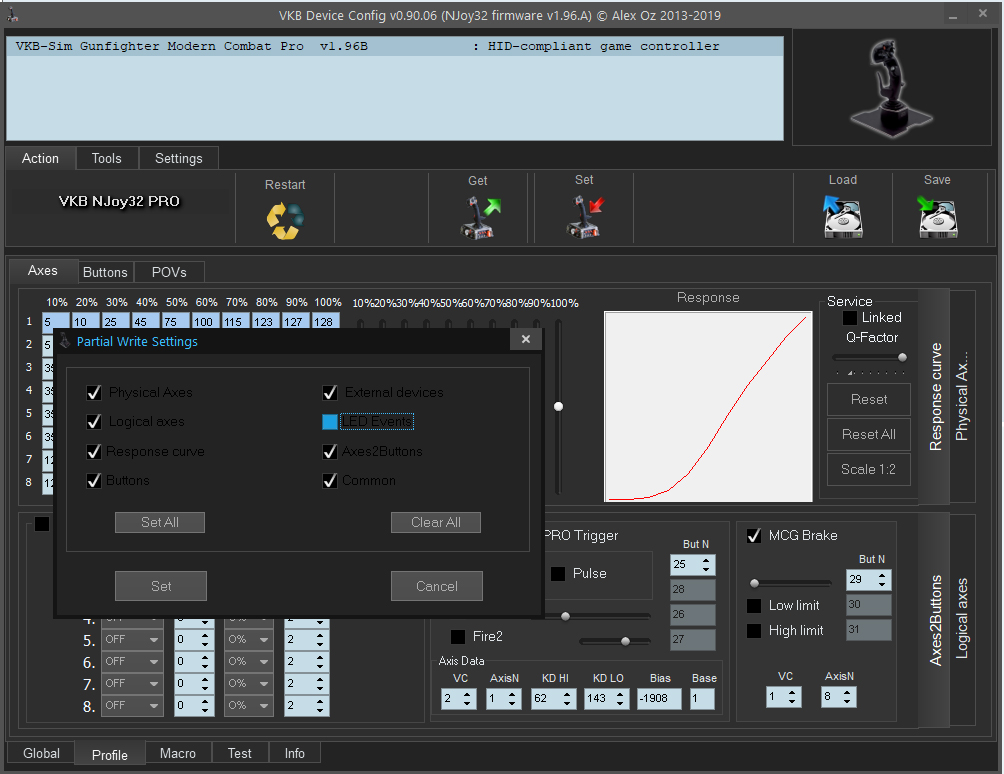
Task: Click the joystick image thumbnail
Action: (x=892, y=86)
